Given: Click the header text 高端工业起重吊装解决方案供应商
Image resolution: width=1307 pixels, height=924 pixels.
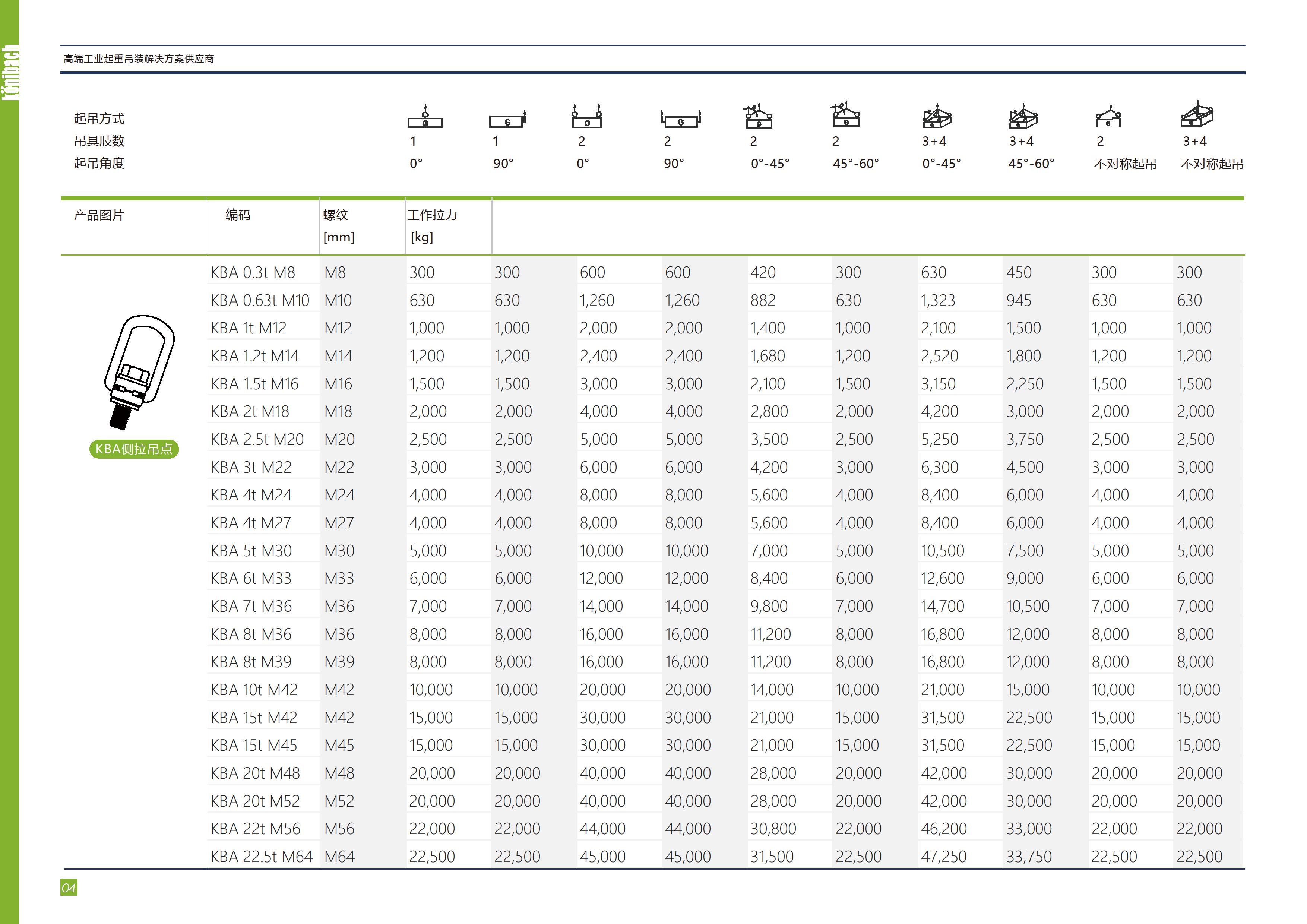Looking at the screenshot, I should pos(138,58).
